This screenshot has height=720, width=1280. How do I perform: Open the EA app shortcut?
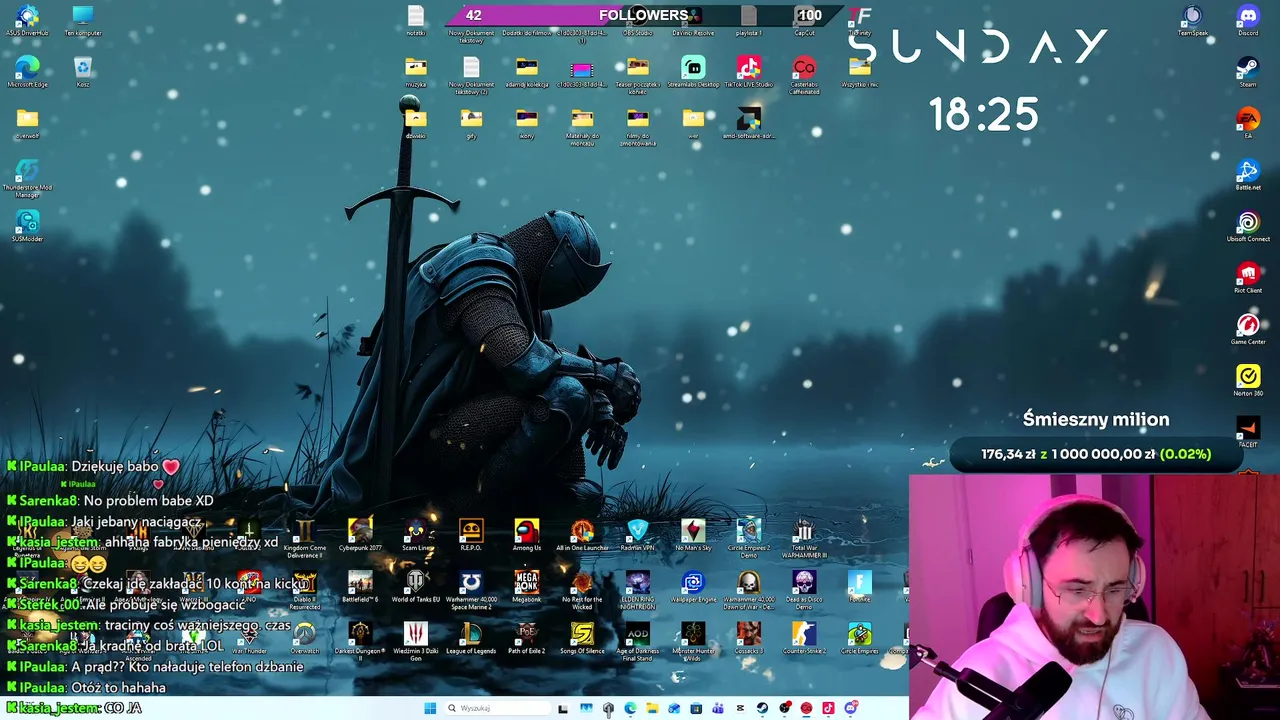point(1248,124)
